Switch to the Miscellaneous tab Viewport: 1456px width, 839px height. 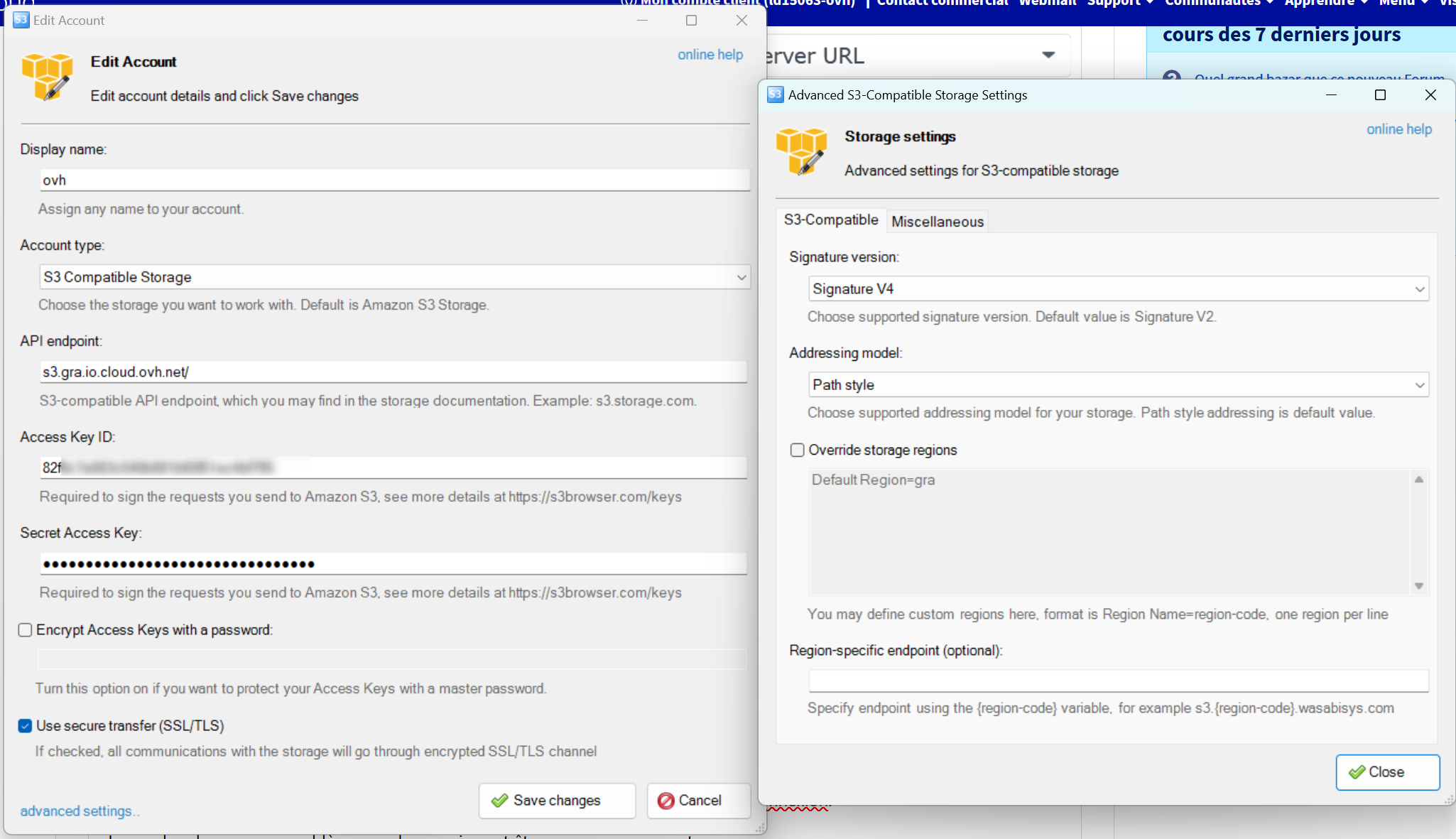click(x=937, y=222)
